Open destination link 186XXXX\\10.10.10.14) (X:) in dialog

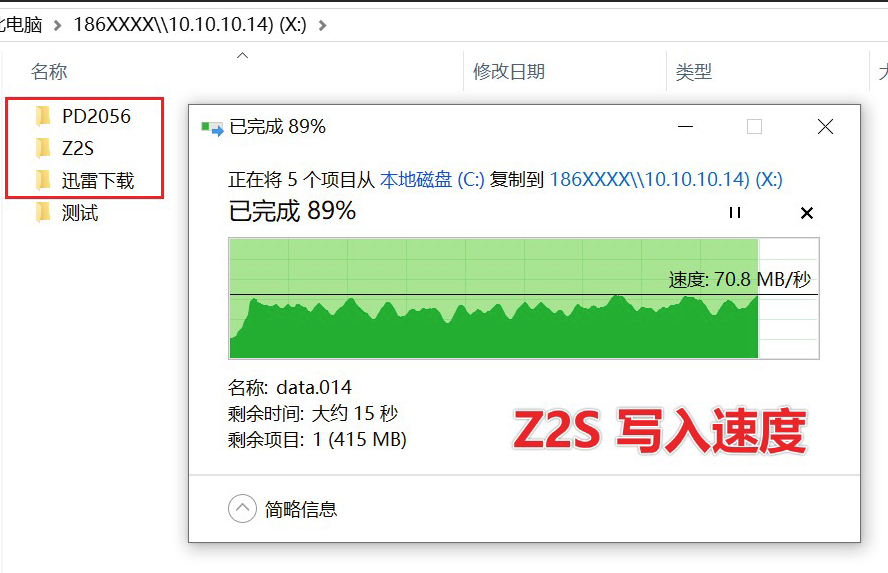pyautogui.click(x=666, y=179)
